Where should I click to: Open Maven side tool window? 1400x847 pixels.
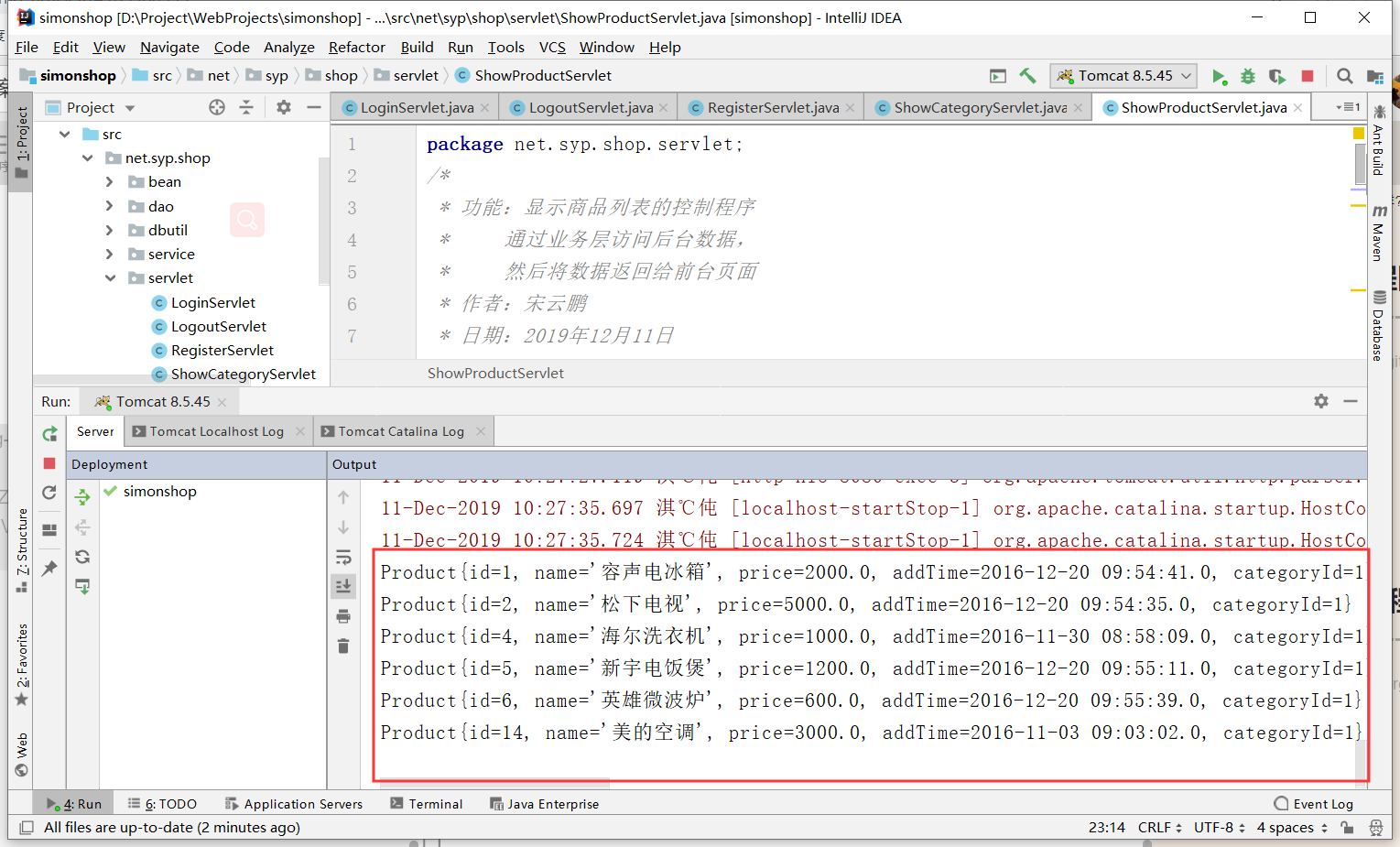(1379, 233)
